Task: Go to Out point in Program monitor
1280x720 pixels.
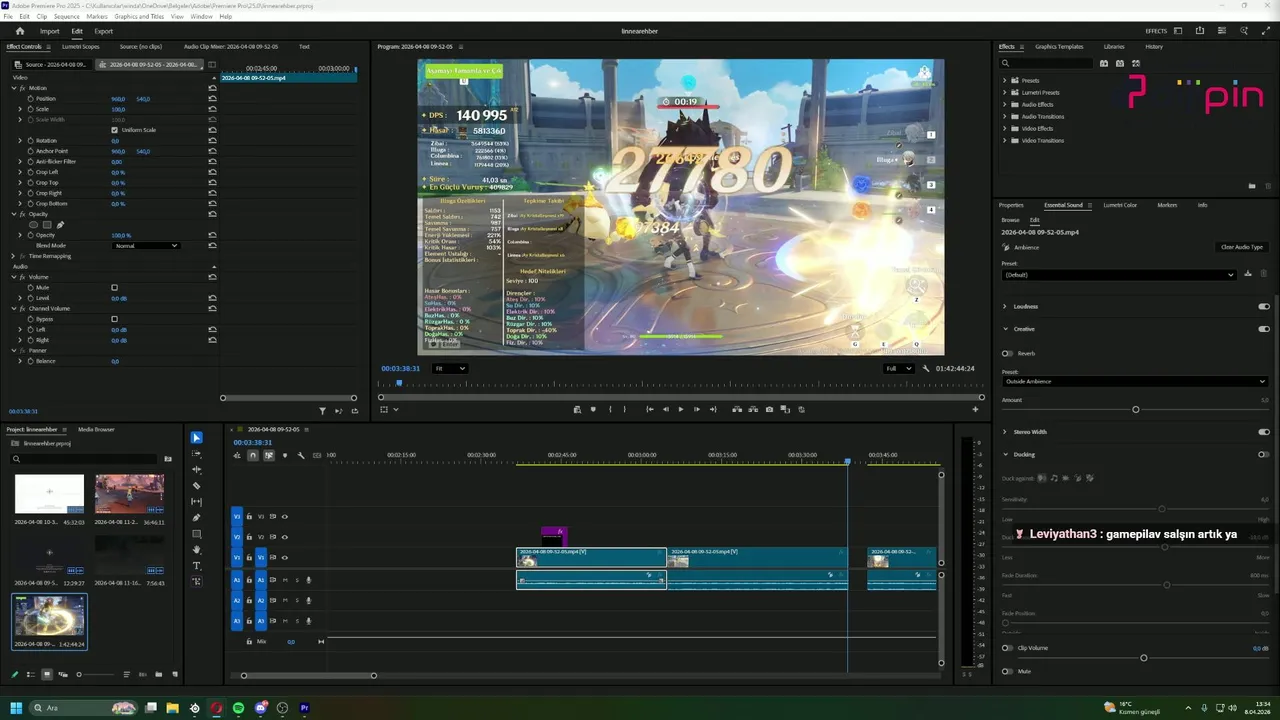Action: (x=713, y=409)
